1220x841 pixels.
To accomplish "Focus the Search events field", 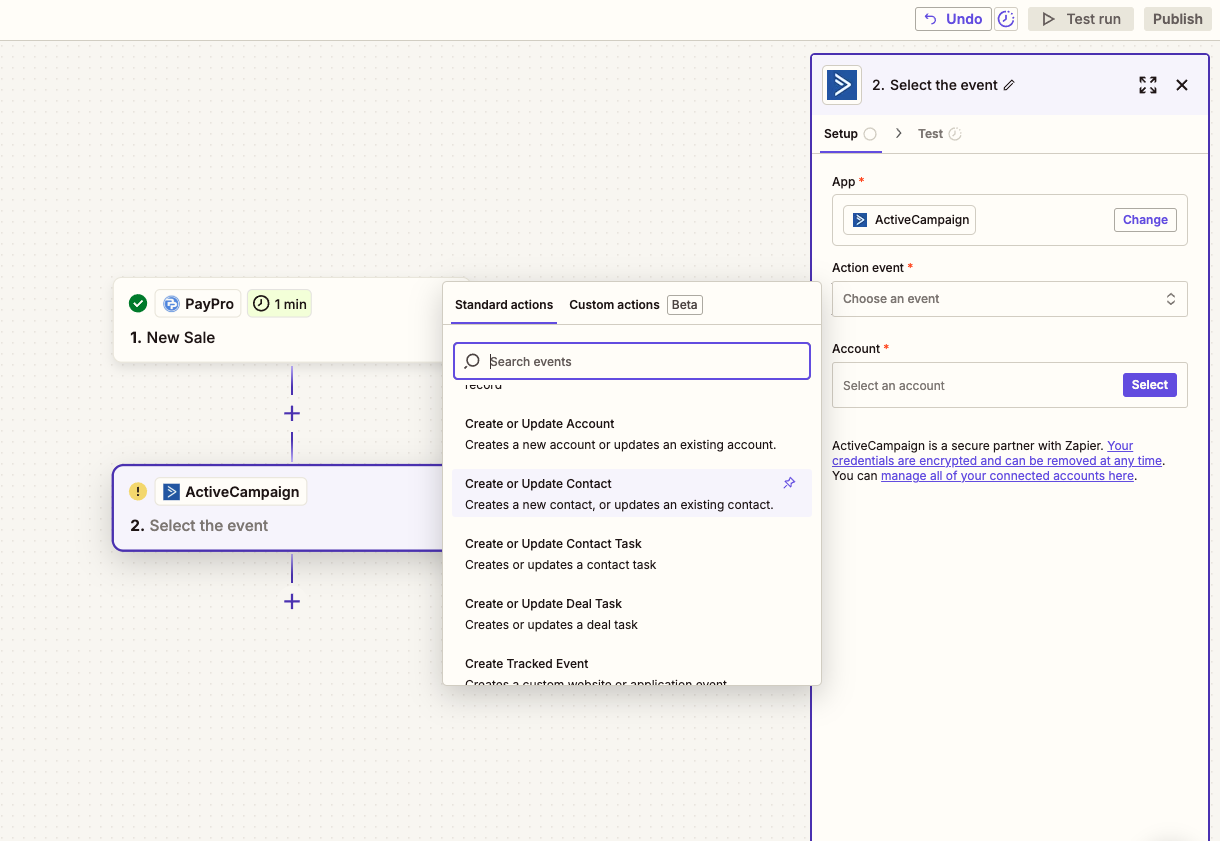I will [x=632, y=361].
